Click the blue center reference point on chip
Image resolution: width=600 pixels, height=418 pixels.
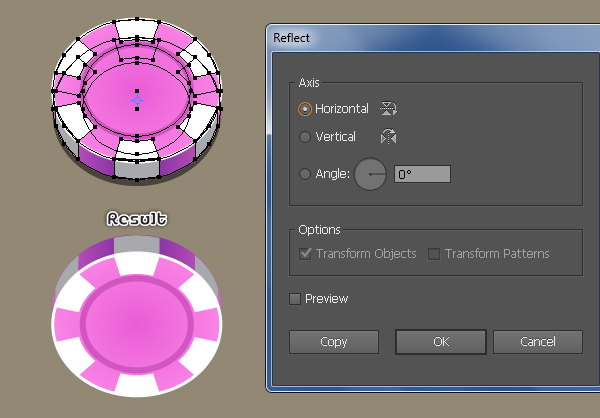point(137,101)
